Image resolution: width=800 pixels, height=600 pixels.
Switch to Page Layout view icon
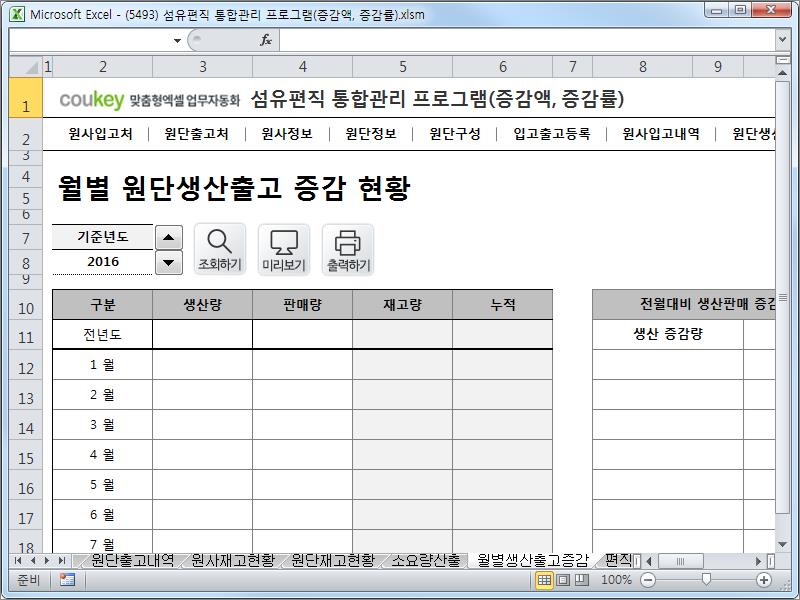tap(563, 580)
